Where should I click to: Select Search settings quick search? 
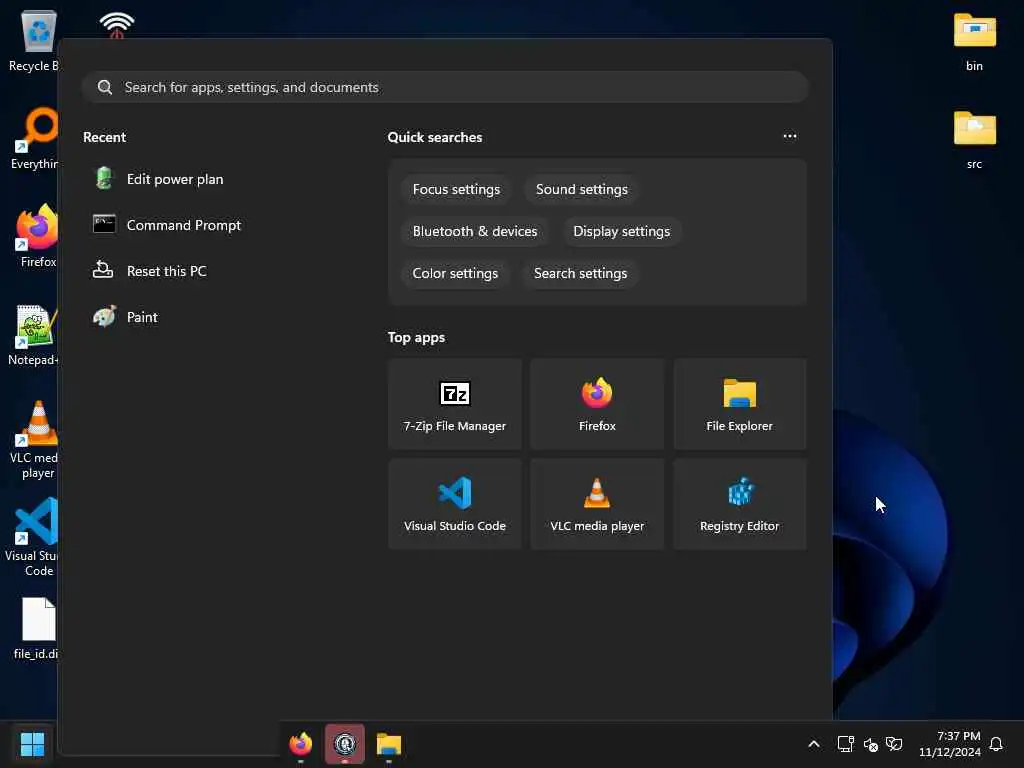(x=580, y=273)
